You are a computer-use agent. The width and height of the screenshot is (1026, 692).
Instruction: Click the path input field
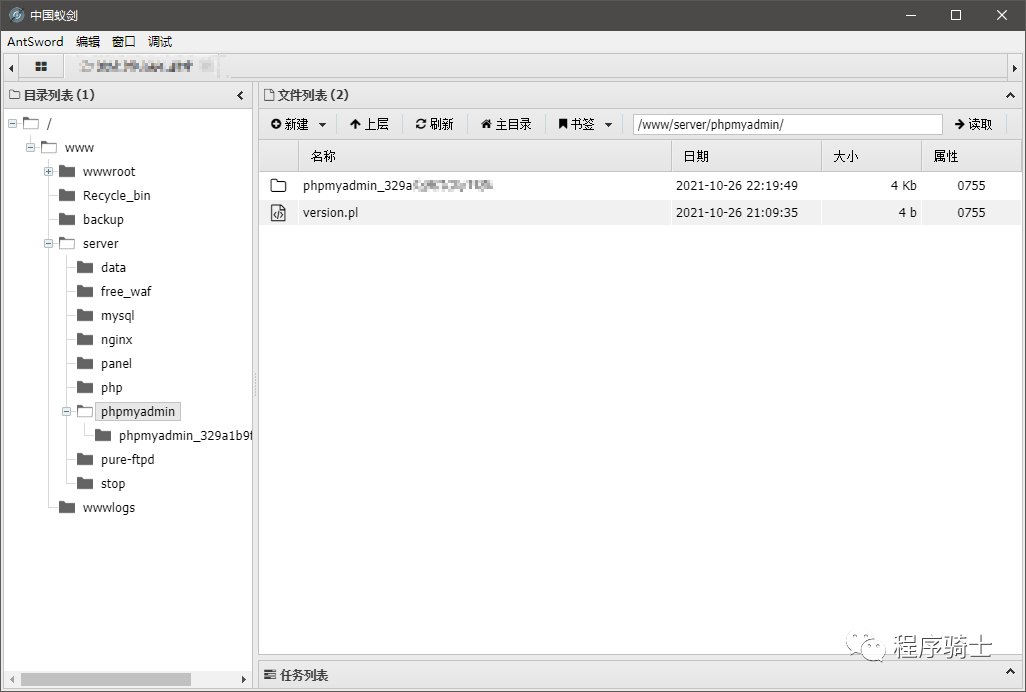click(787, 124)
